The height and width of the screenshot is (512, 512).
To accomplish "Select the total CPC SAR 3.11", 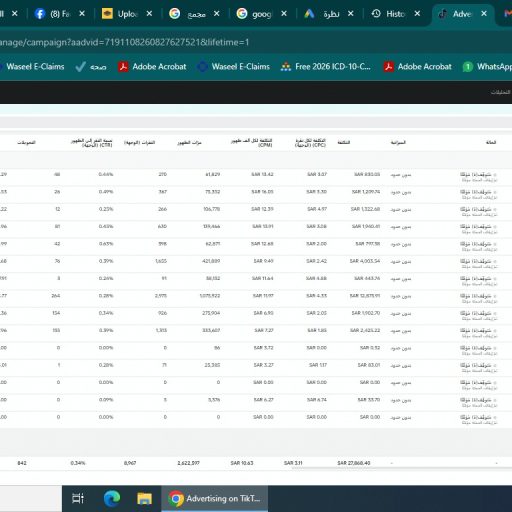I will pos(293,463).
